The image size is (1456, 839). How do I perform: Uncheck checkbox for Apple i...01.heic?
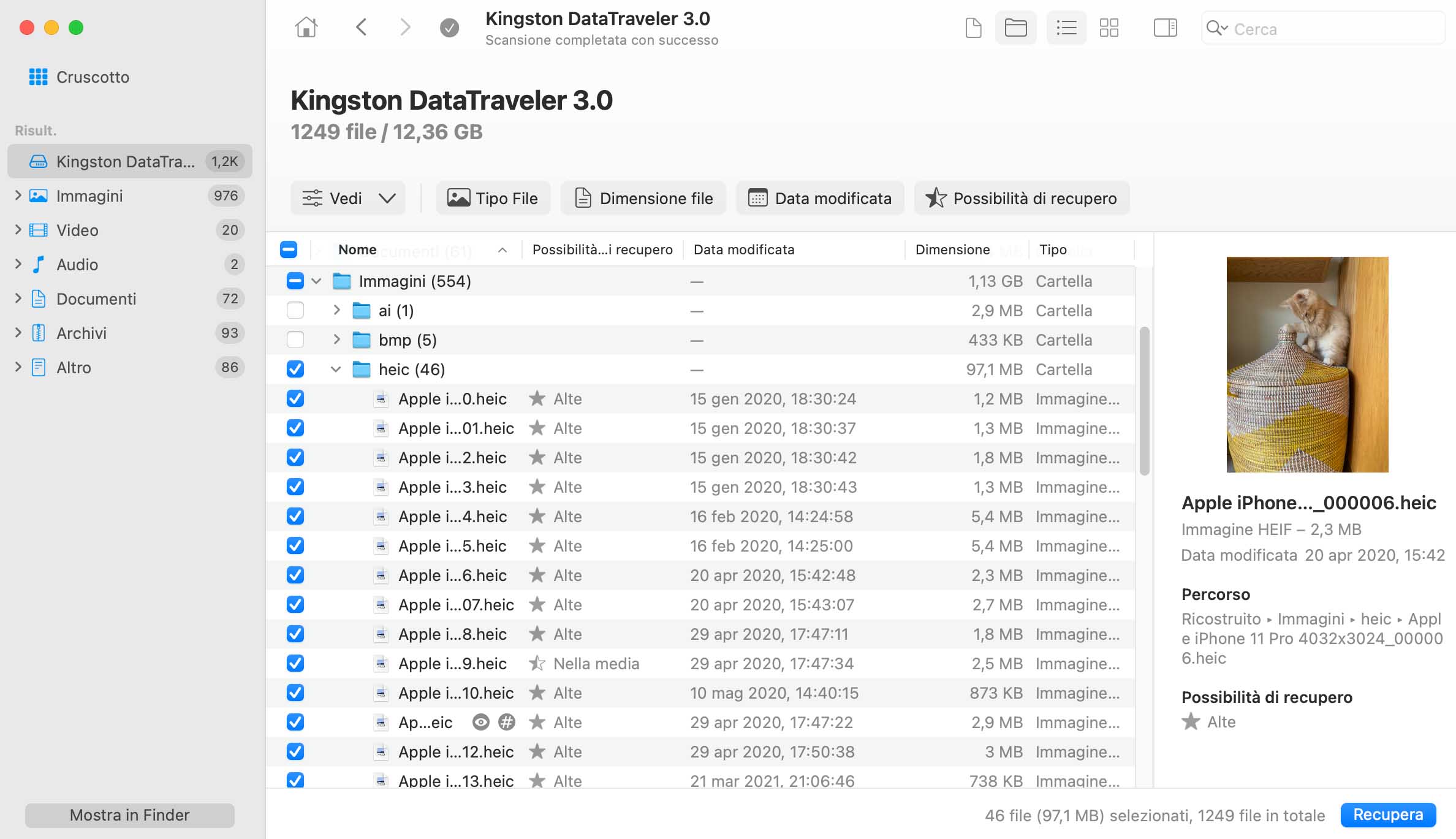coord(295,428)
